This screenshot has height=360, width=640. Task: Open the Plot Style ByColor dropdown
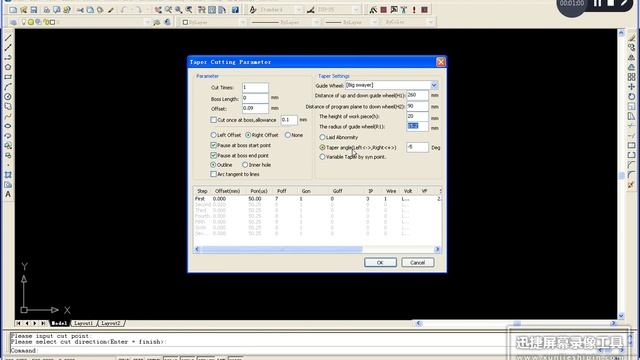click(x=431, y=22)
